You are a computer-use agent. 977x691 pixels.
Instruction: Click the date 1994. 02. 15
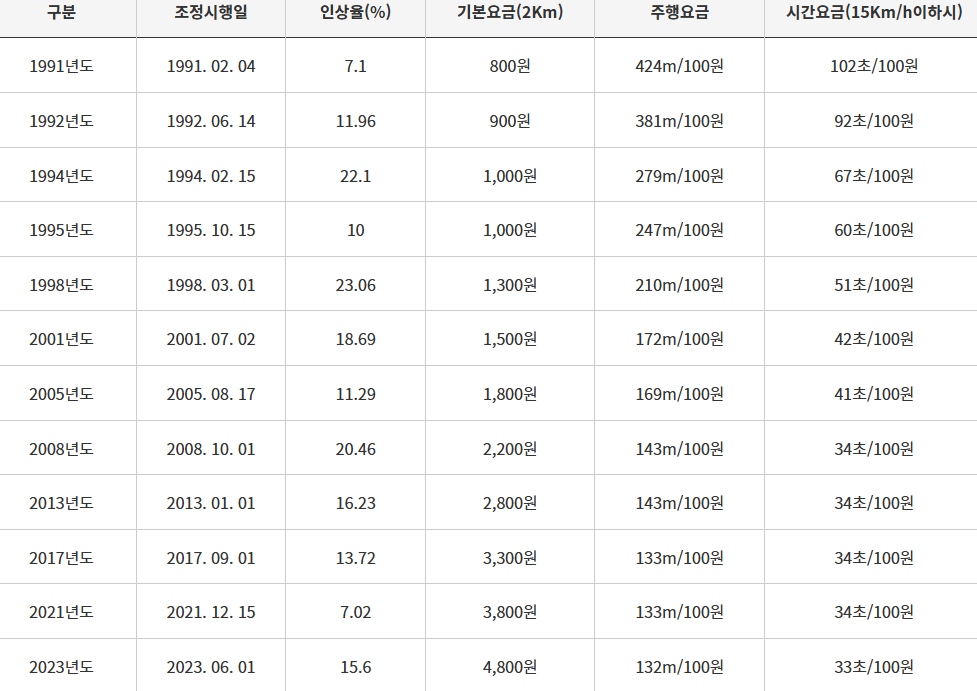211,176
